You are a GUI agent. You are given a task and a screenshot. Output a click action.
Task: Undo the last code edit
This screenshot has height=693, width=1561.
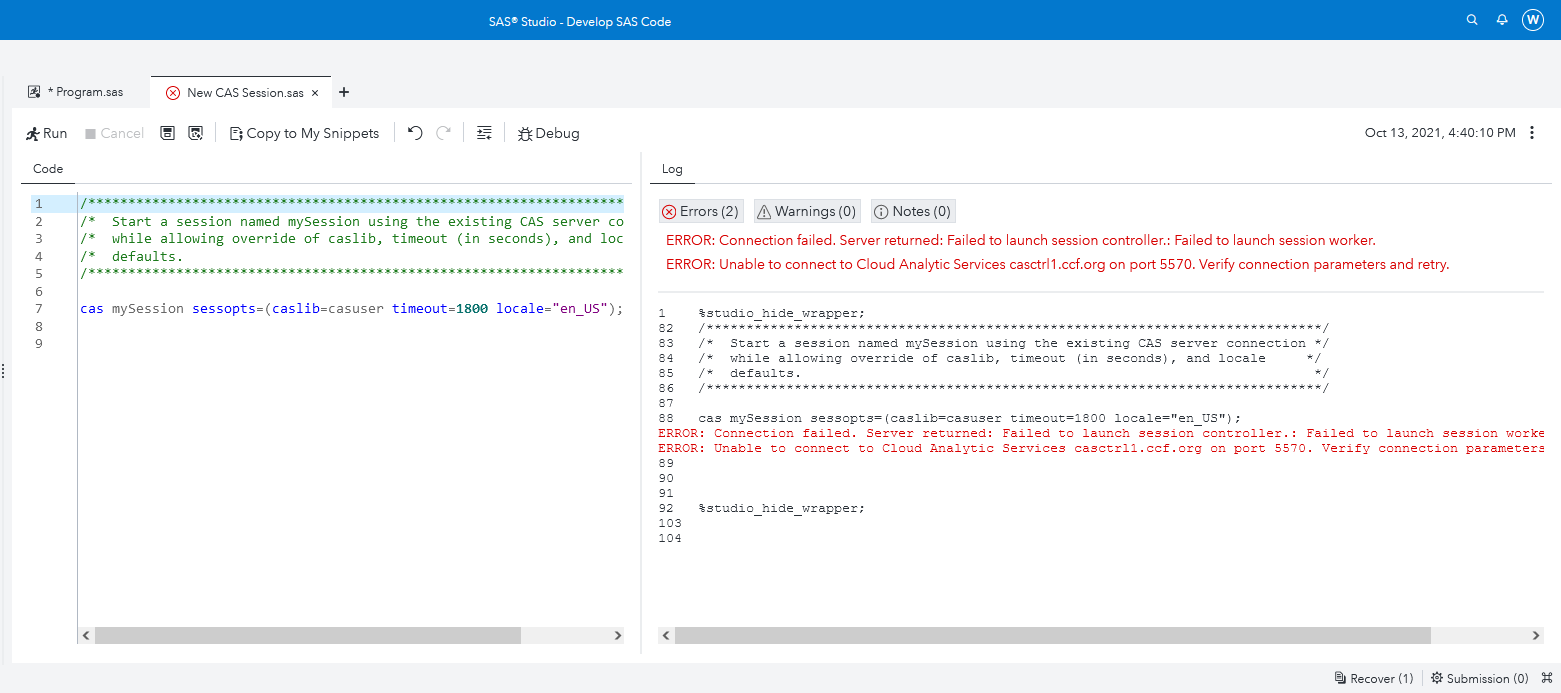pos(414,132)
